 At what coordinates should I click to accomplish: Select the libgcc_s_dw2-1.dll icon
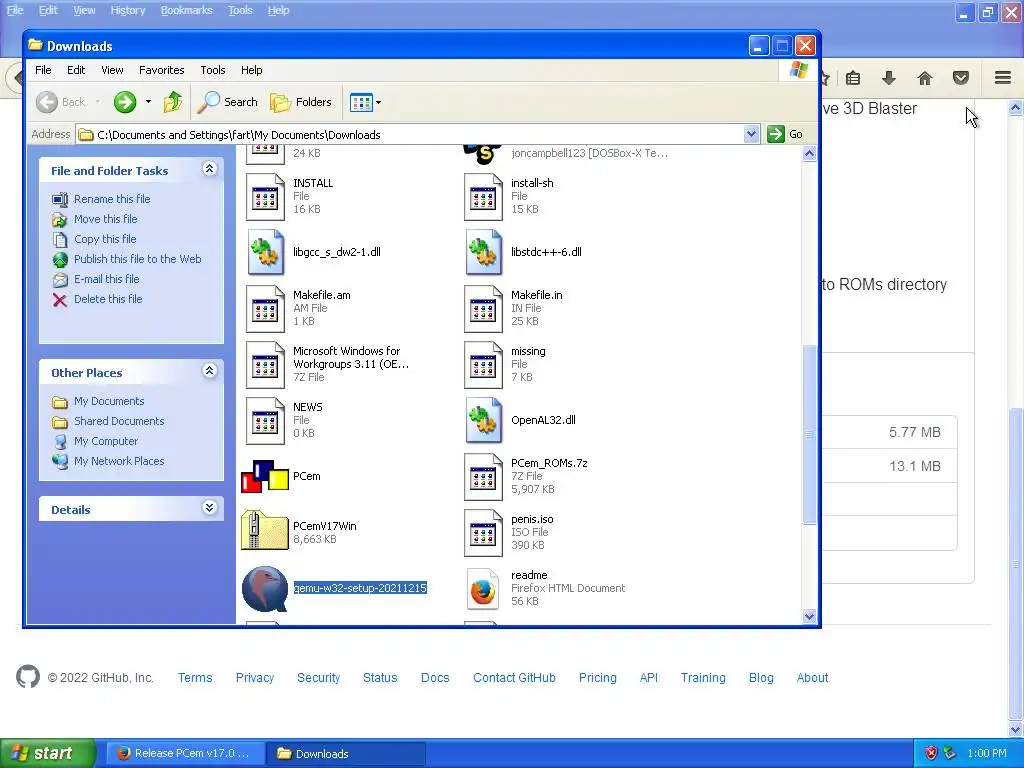(x=265, y=252)
